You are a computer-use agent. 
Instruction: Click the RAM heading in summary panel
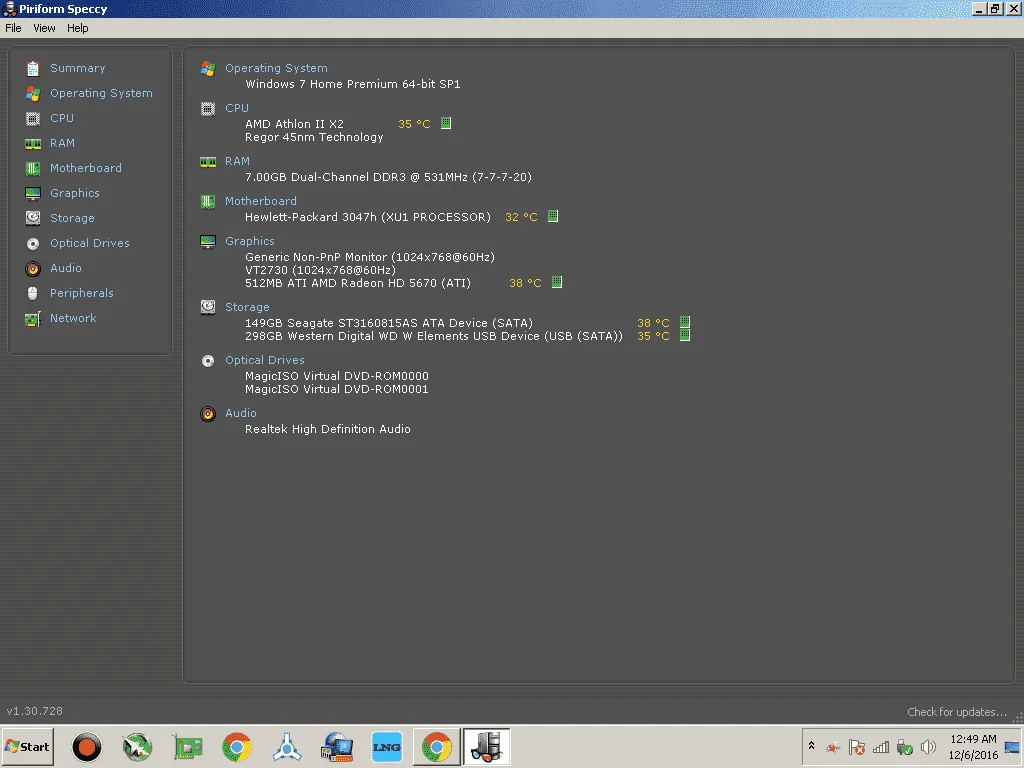point(237,161)
